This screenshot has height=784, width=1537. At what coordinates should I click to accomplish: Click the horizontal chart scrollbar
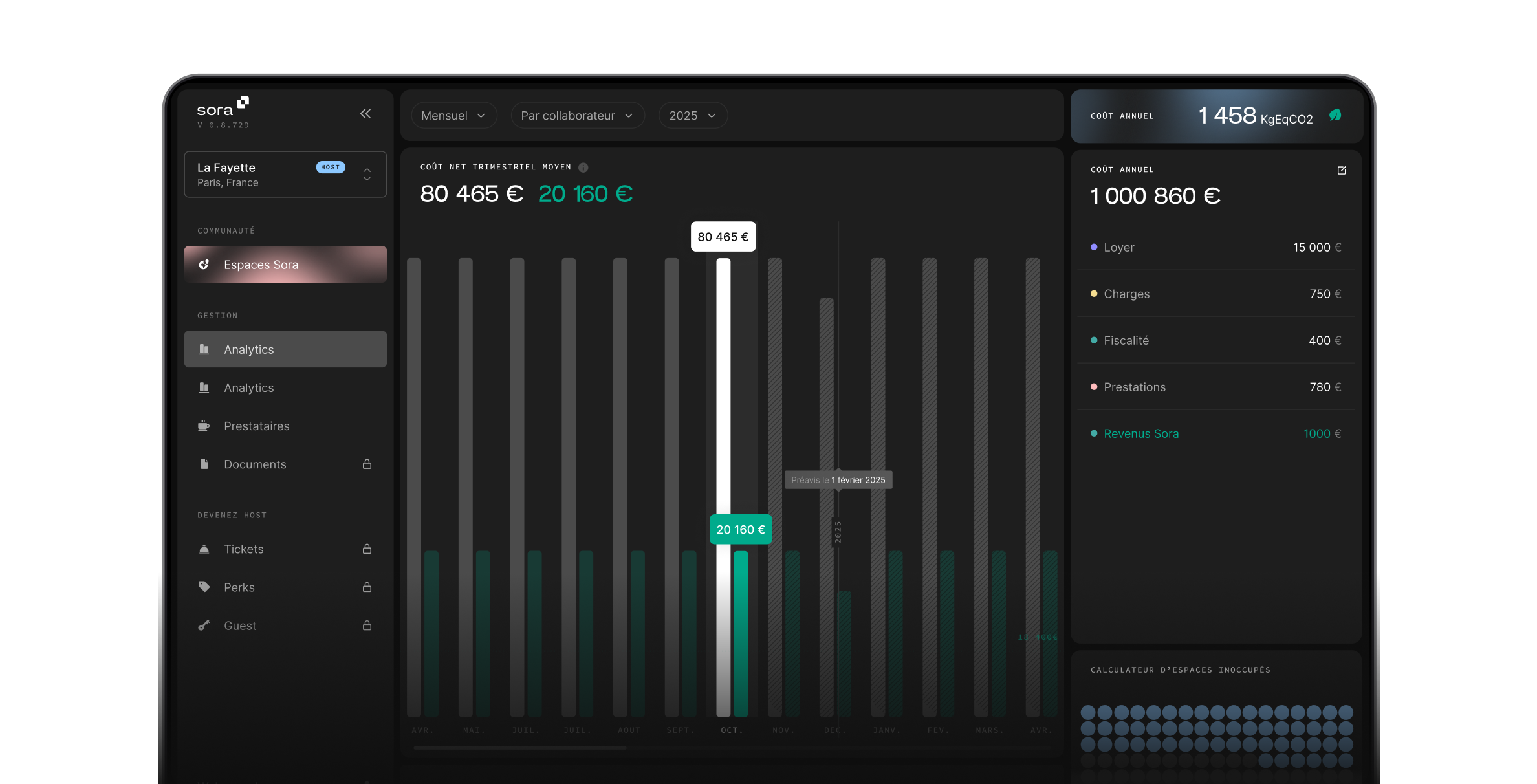(519, 748)
